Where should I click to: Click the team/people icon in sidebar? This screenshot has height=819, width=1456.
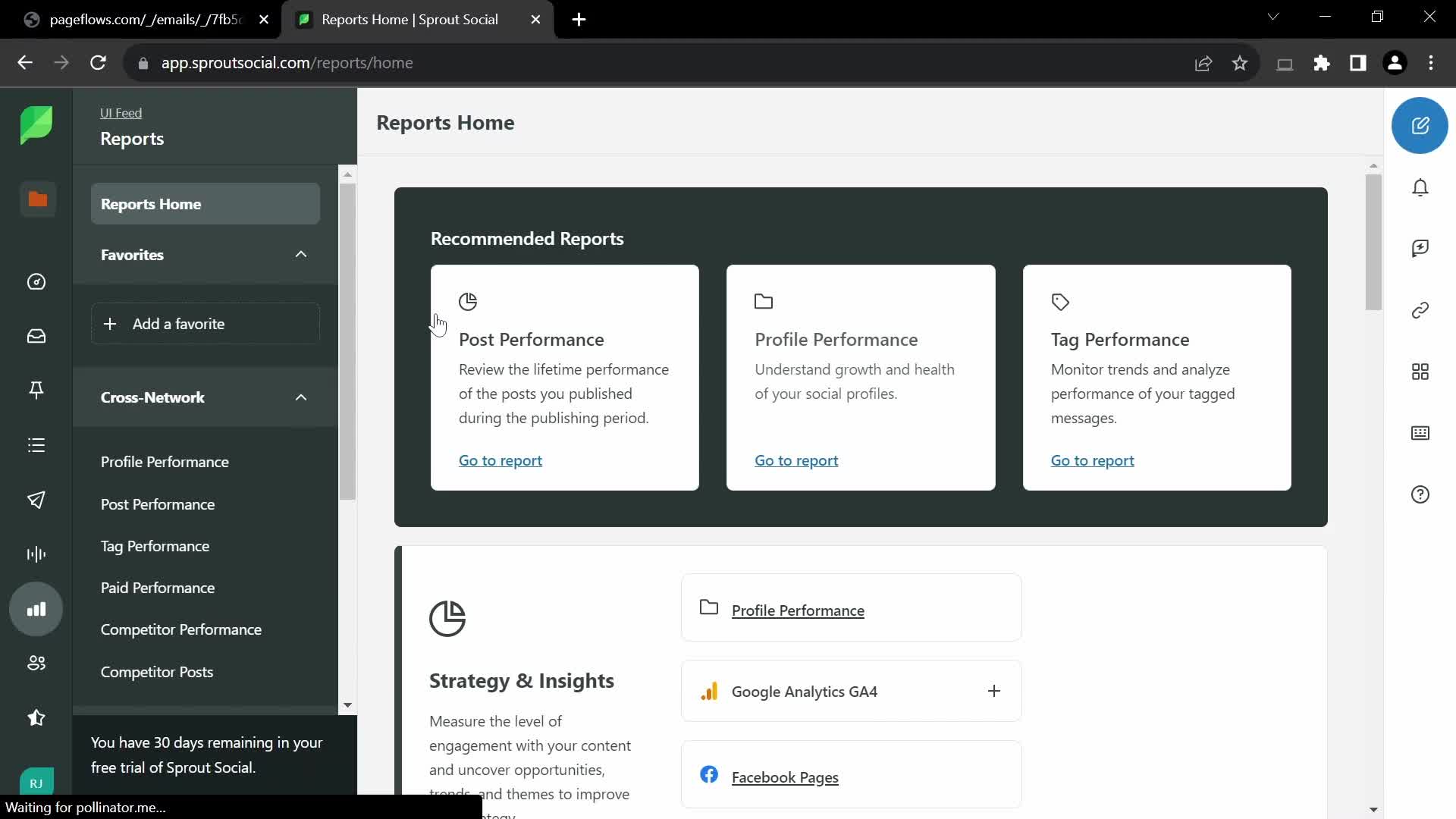coord(37,663)
